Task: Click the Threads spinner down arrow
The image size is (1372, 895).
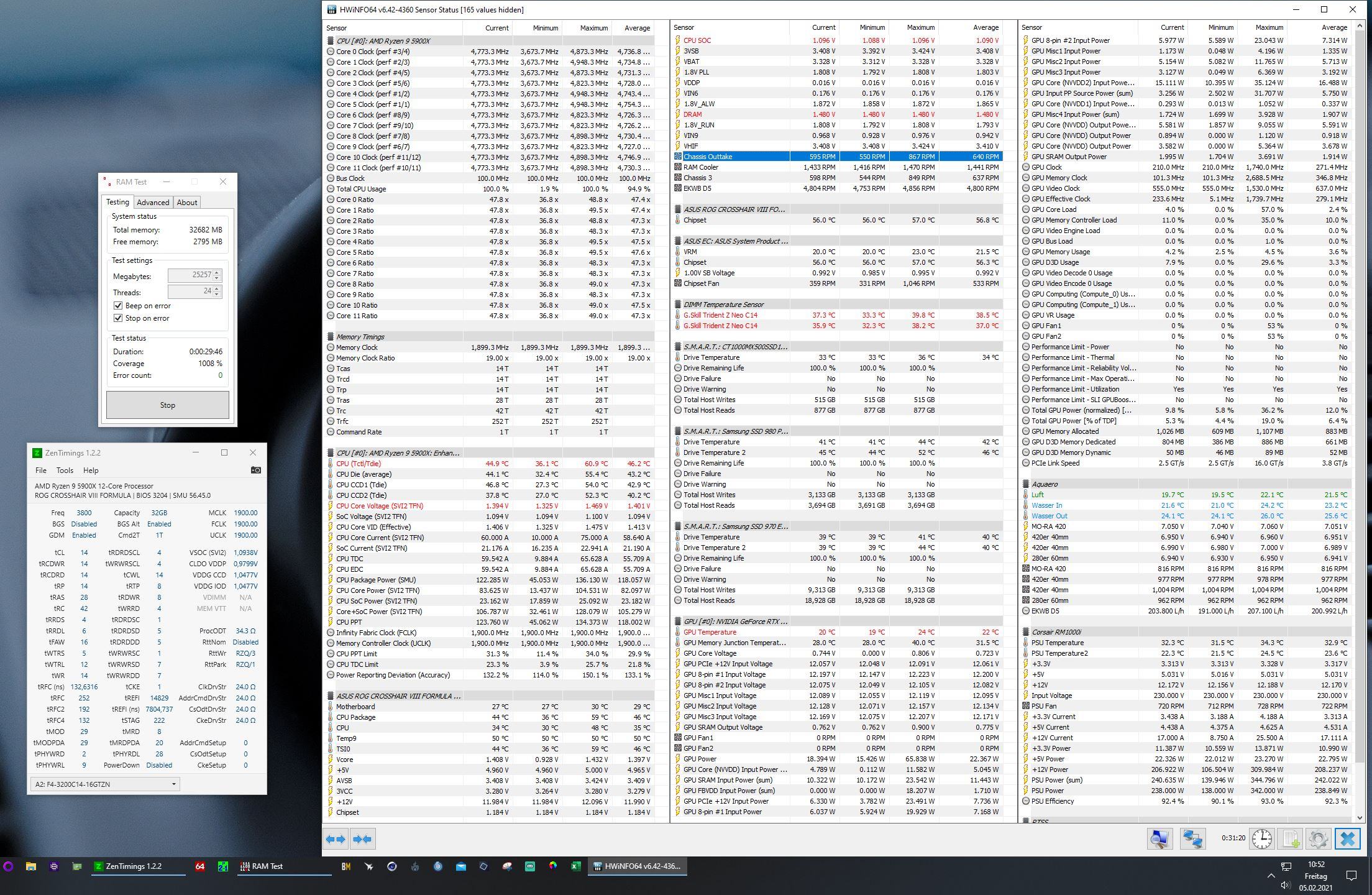Action: [x=217, y=295]
